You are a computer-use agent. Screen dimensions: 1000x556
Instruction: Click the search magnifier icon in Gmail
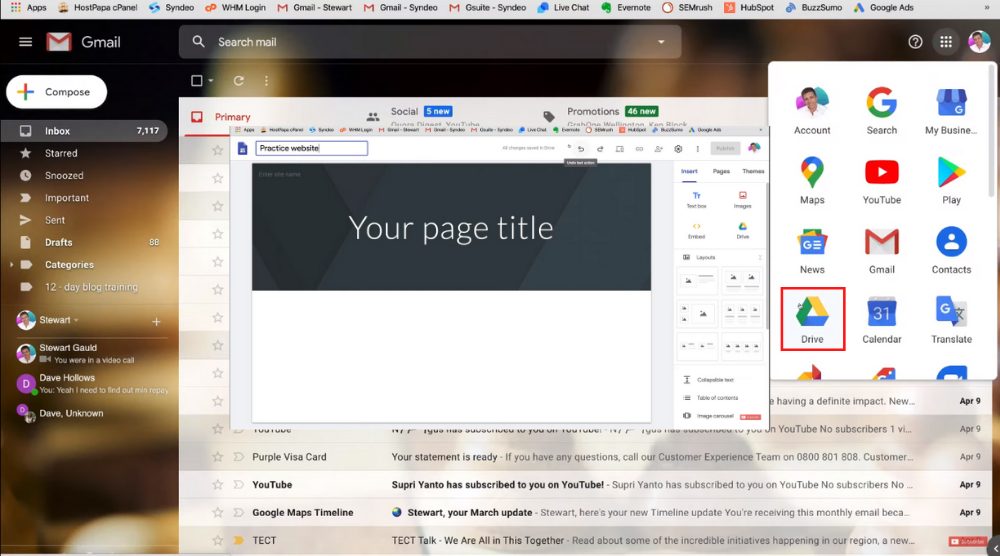pyautogui.click(x=198, y=41)
